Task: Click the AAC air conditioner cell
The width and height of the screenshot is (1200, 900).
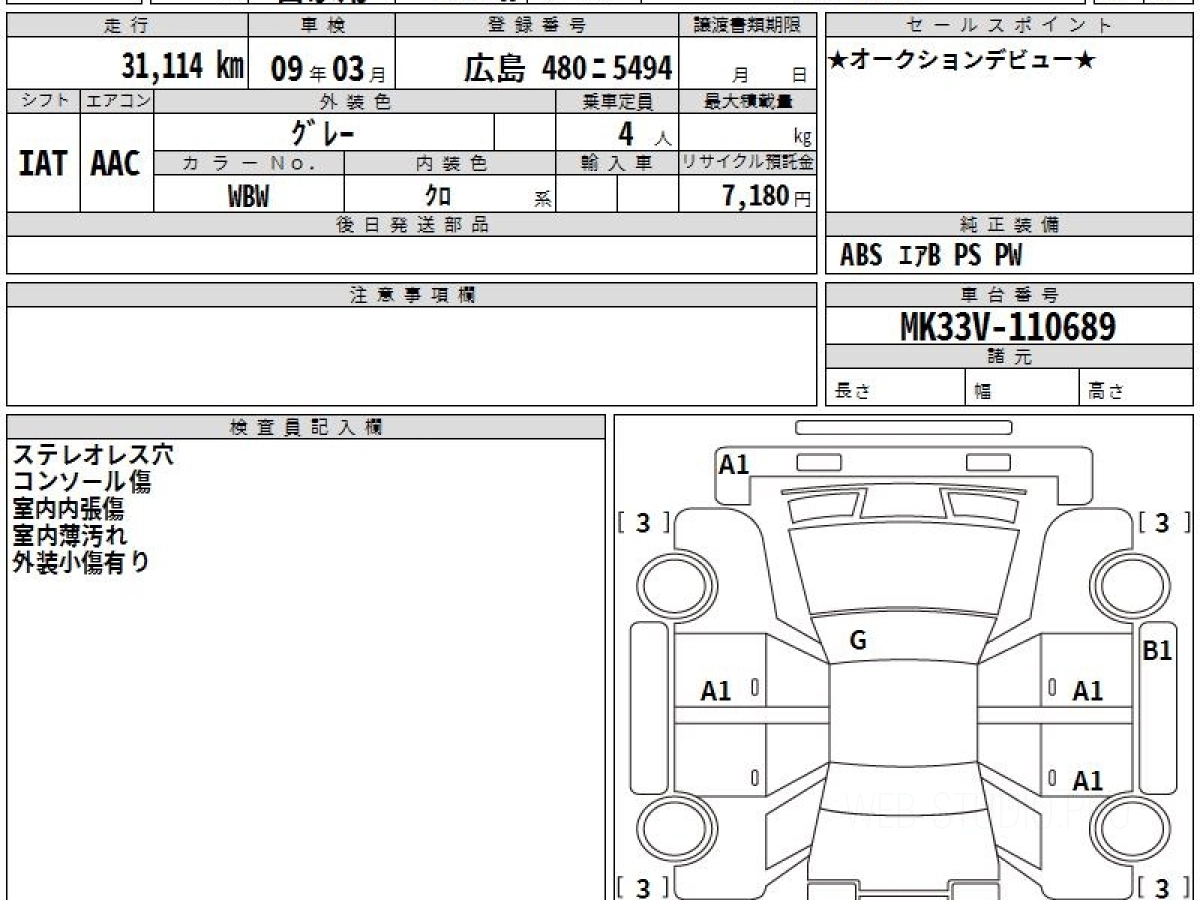Action: (116, 163)
